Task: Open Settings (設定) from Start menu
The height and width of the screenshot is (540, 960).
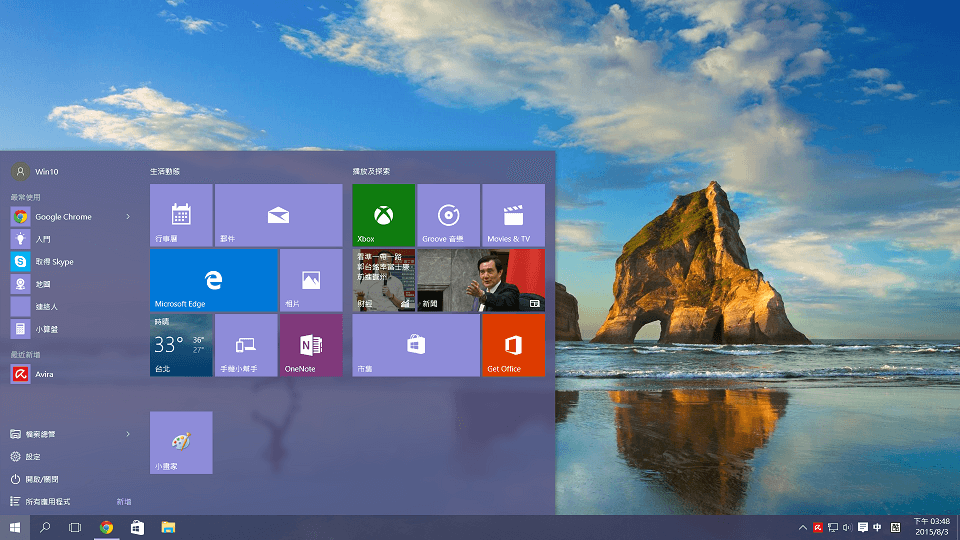Action: coord(26,457)
